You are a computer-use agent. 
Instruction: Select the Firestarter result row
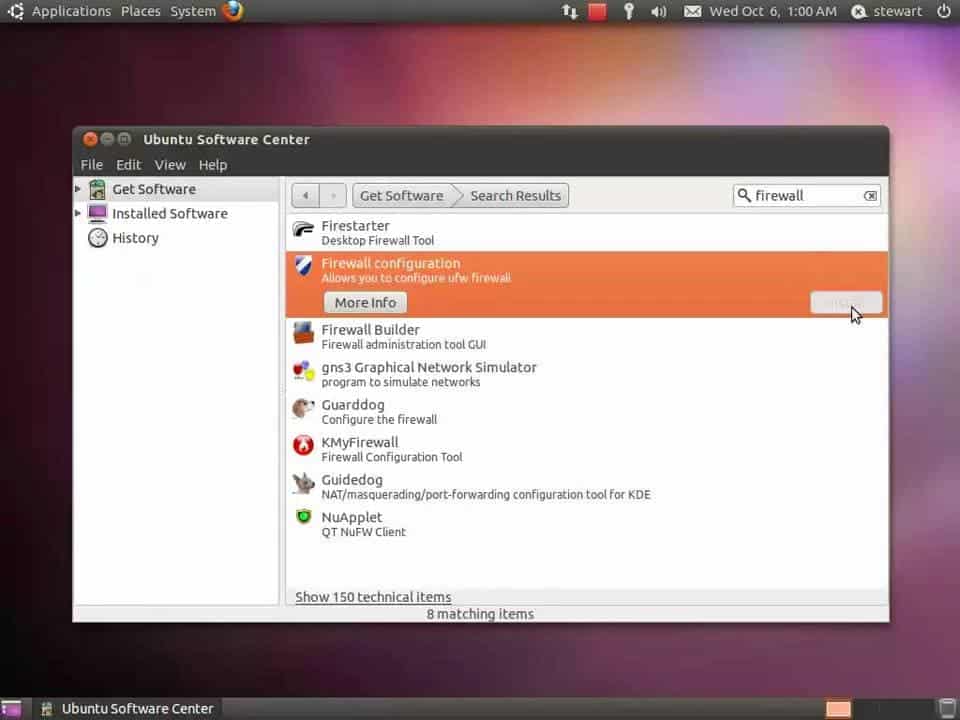point(587,233)
